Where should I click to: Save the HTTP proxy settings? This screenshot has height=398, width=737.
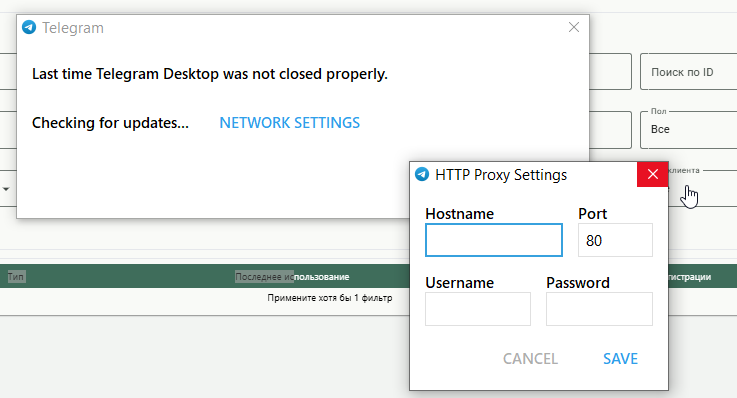click(x=620, y=359)
